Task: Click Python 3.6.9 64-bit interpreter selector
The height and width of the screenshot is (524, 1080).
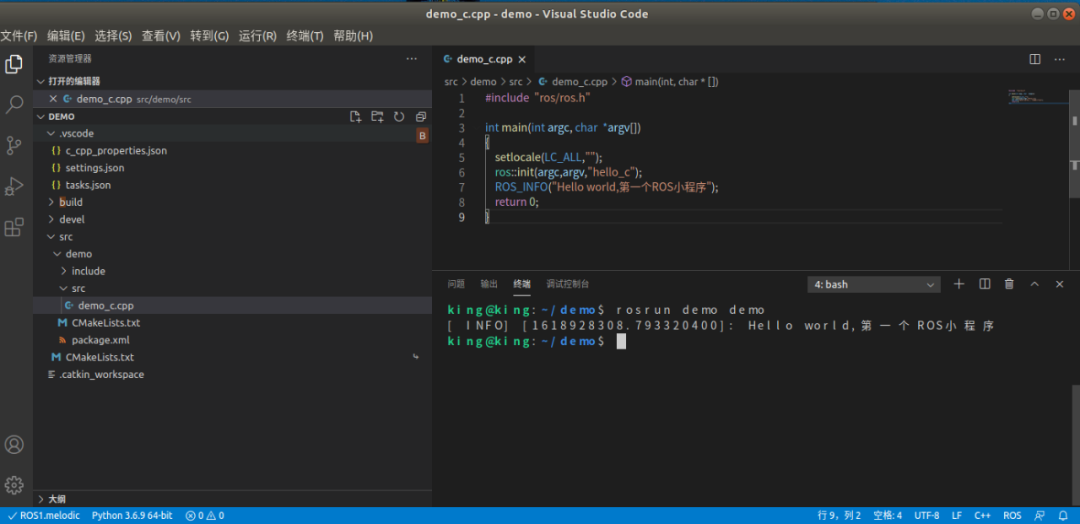Action: click(132, 516)
